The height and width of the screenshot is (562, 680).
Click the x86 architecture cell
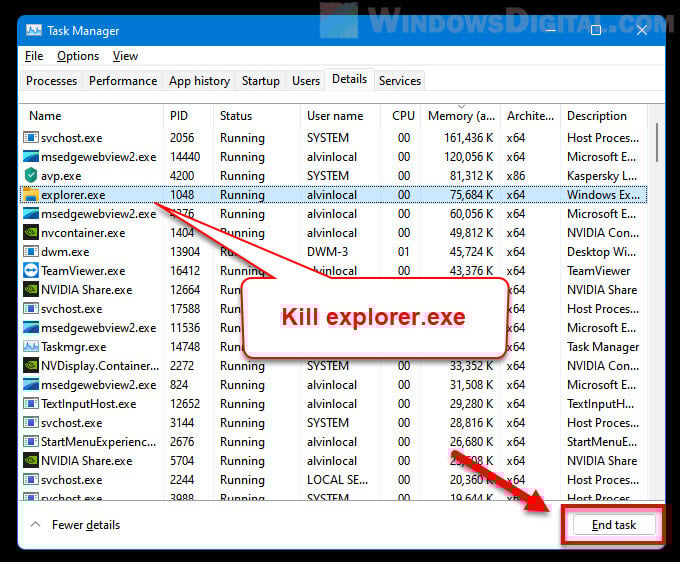[x=516, y=176]
